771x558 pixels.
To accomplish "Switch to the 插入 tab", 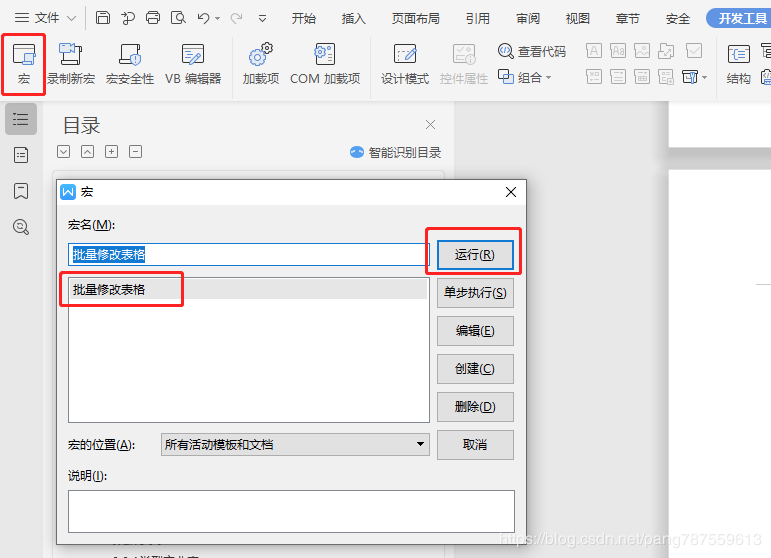I will click(x=354, y=19).
